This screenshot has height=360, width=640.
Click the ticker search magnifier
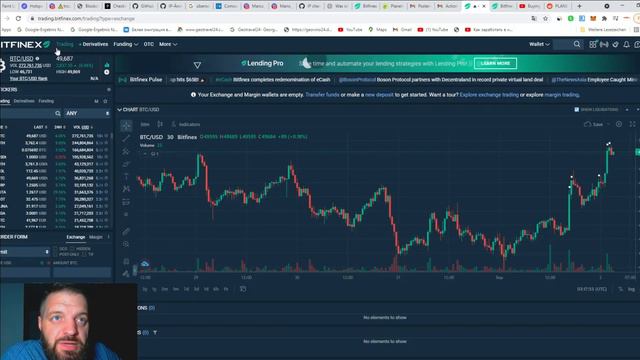coord(58,113)
